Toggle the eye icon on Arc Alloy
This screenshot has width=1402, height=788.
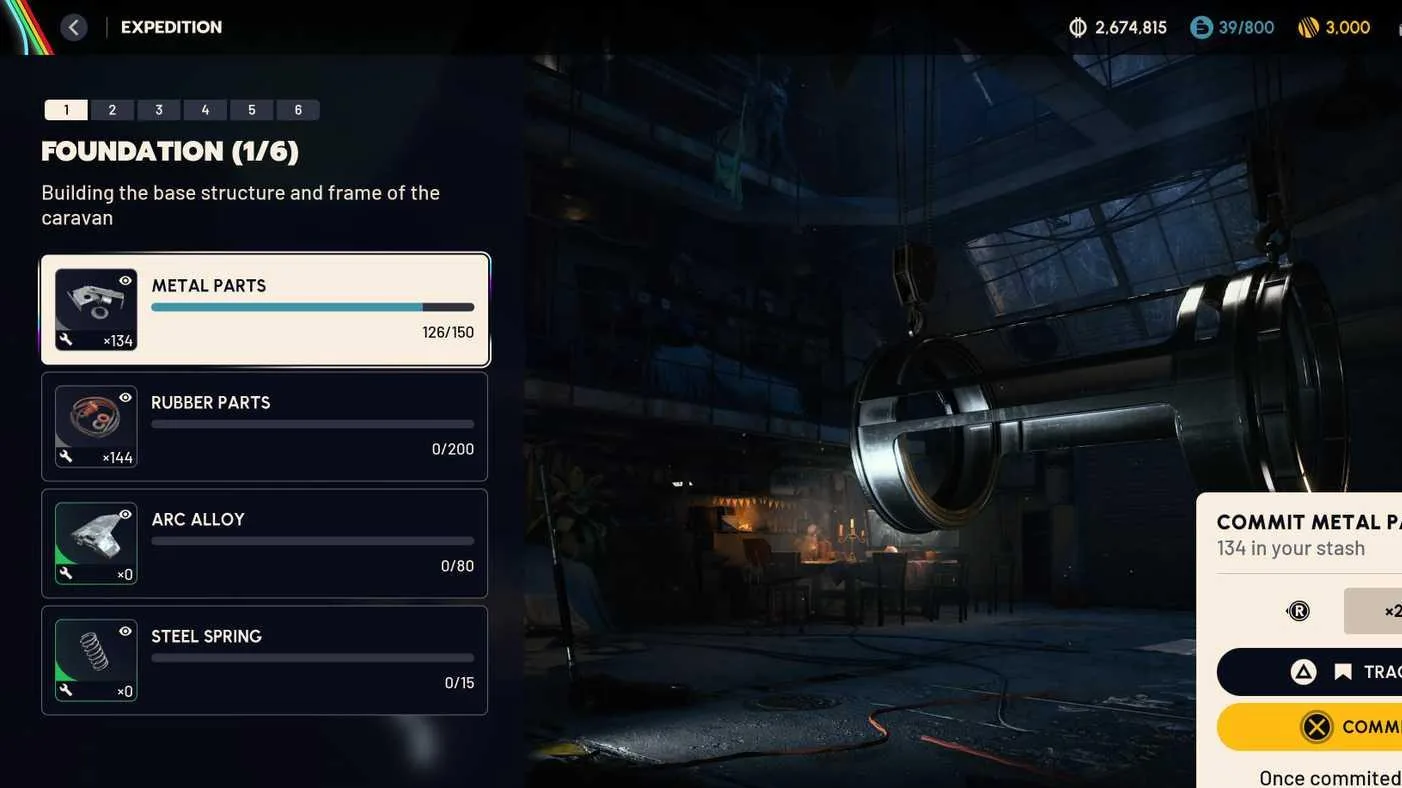[x=125, y=515]
